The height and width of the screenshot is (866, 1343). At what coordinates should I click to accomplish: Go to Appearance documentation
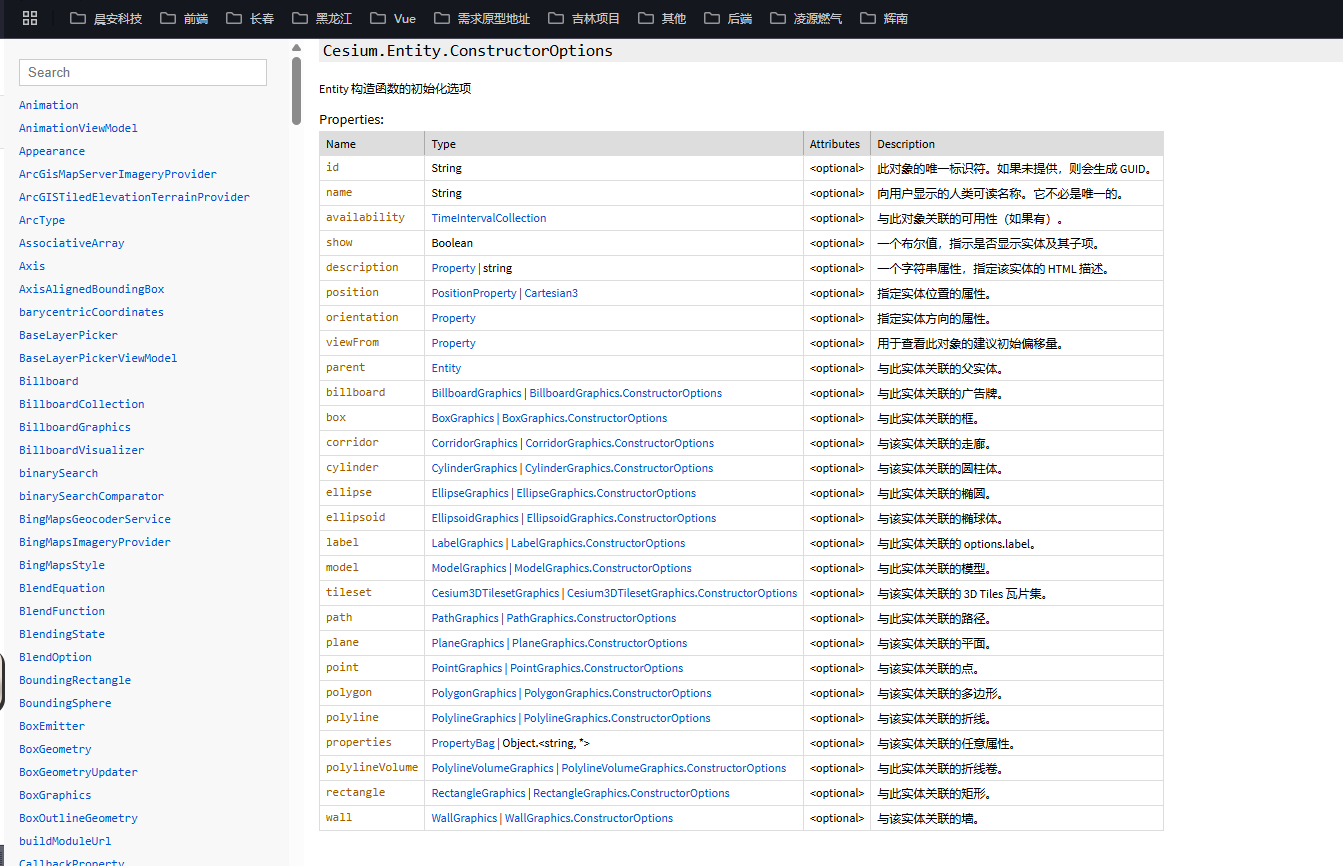(52, 151)
